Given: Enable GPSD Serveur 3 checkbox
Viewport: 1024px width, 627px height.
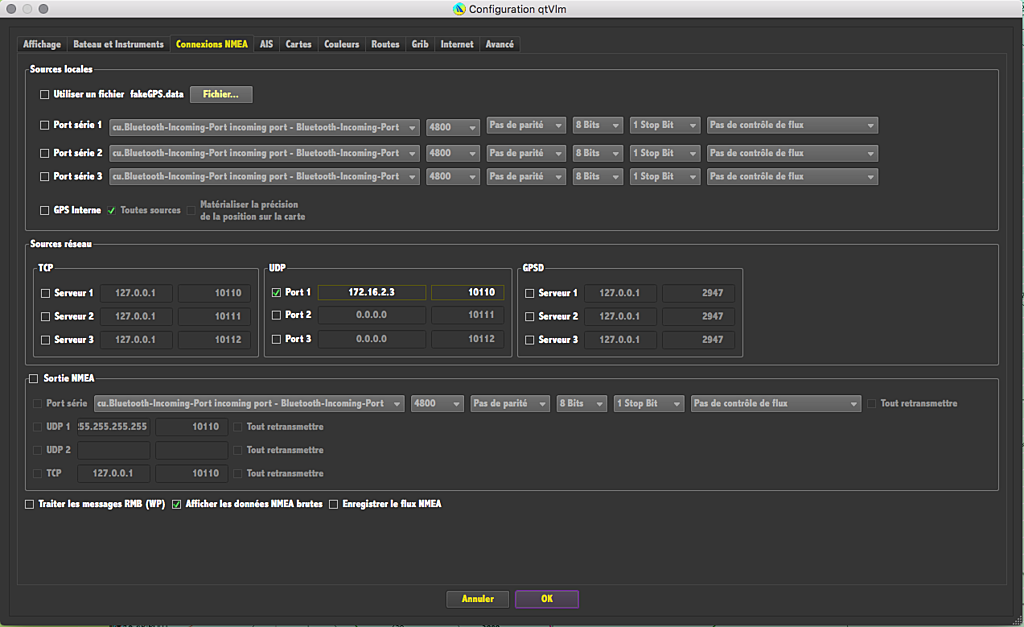Looking at the screenshot, I should pos(530,340).
